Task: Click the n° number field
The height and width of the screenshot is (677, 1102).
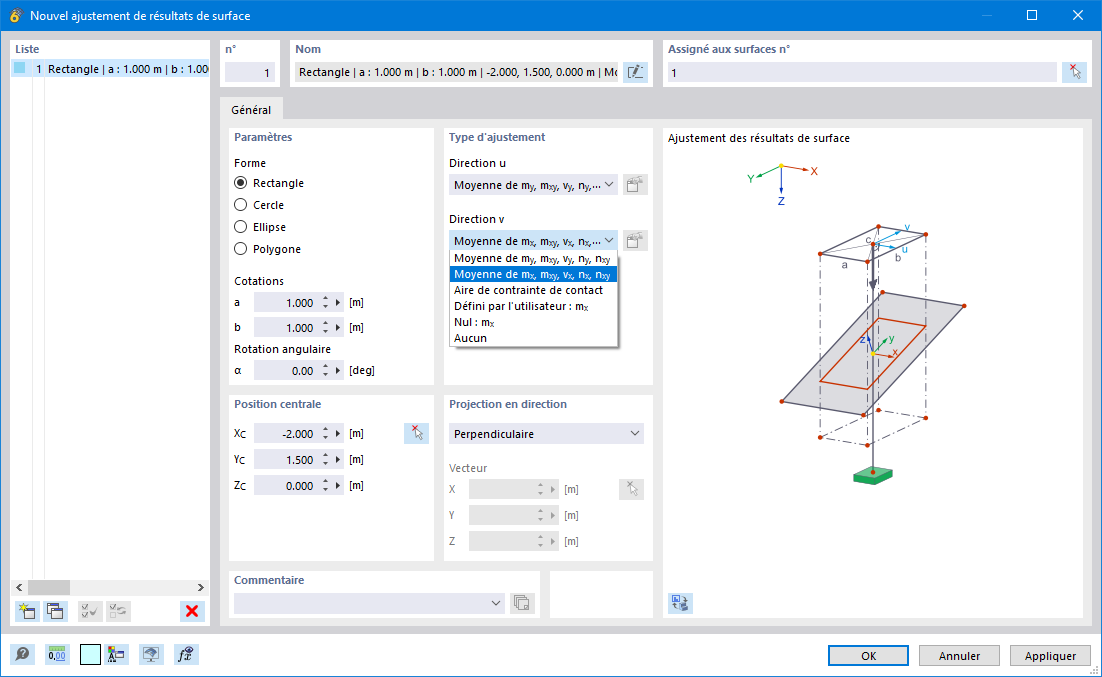Action: [x=249, y=72]
